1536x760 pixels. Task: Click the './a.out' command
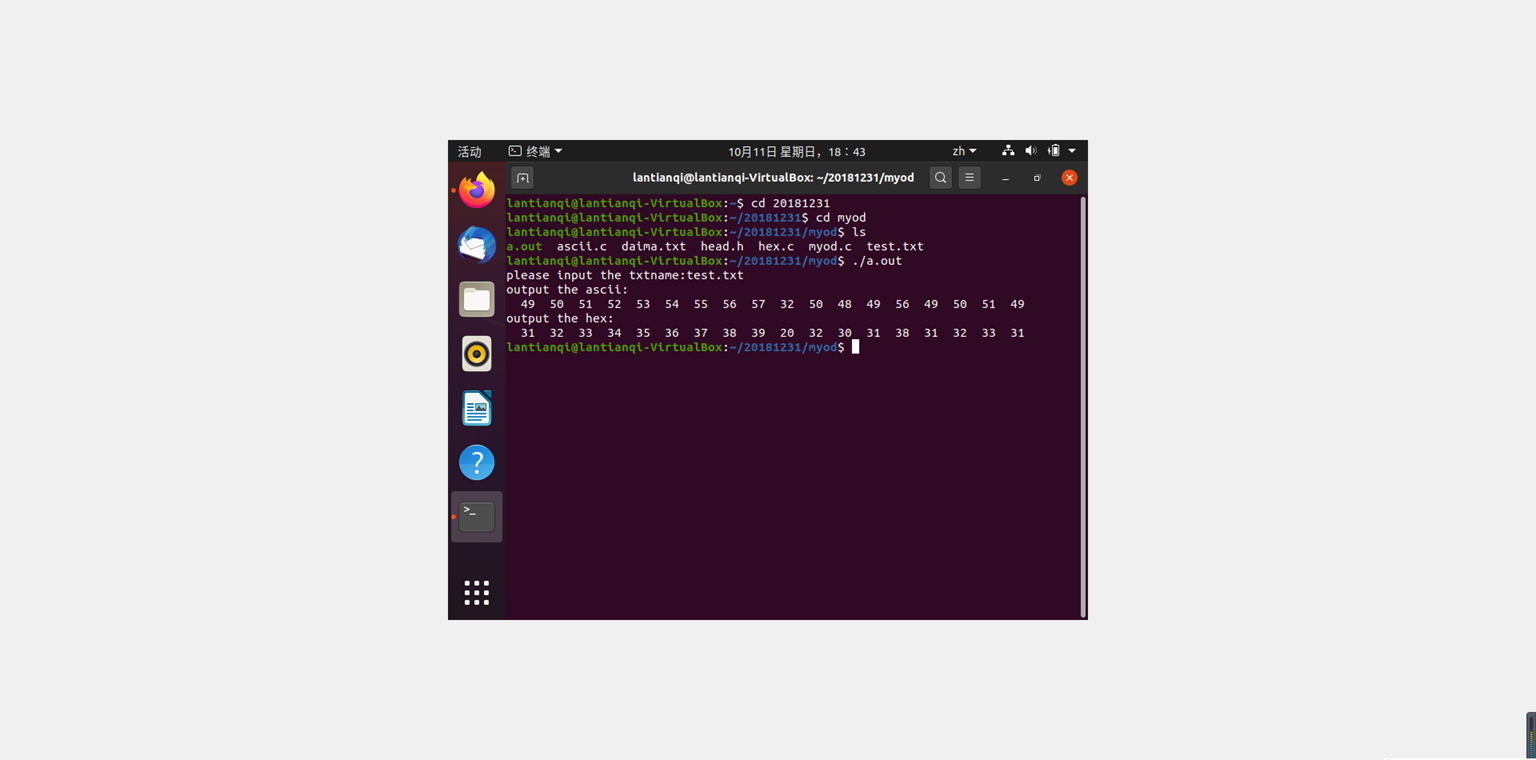(877, 261)
